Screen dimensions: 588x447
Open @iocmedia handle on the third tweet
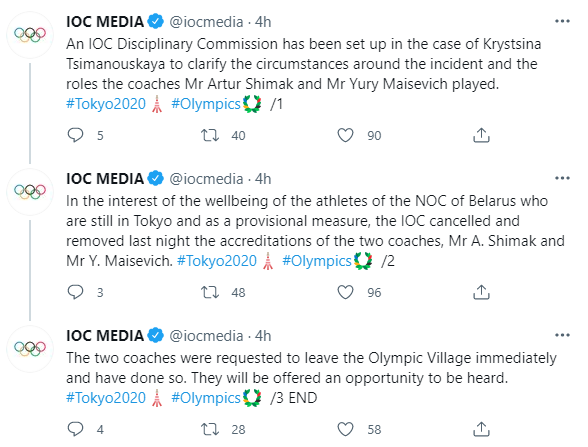pyautogui.click(x=206, y=336)
